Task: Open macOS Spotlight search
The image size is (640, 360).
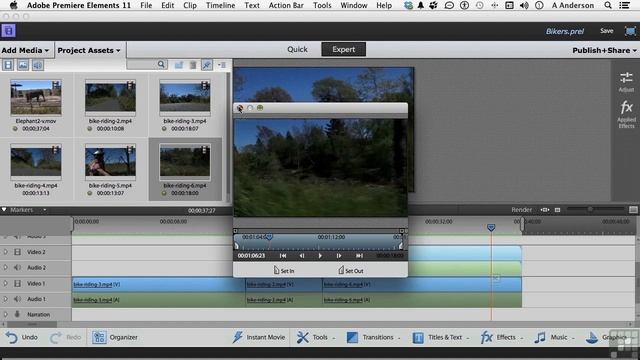Action: (608, 5)
